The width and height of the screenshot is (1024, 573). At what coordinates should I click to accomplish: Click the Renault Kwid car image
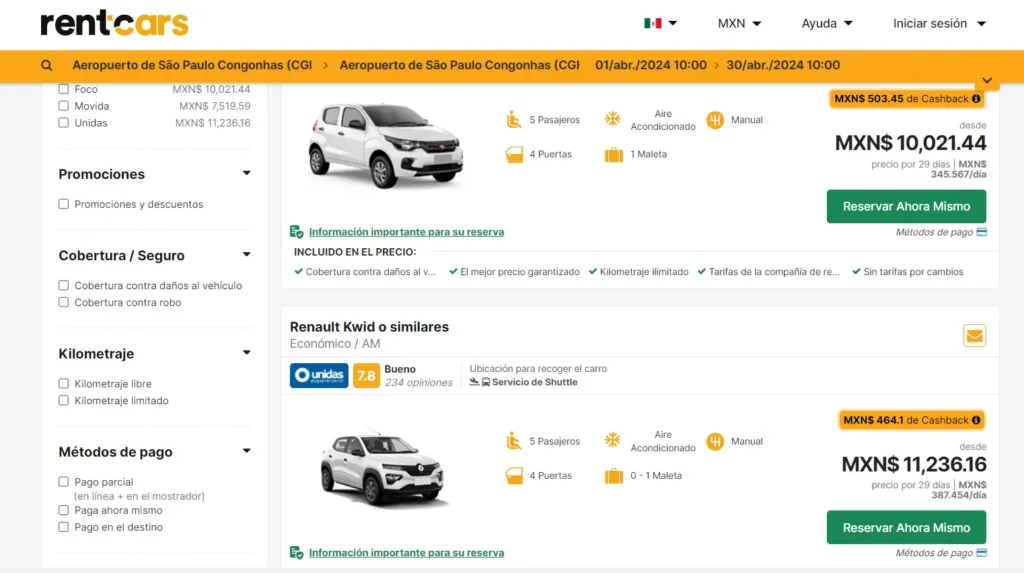(384, 468)
